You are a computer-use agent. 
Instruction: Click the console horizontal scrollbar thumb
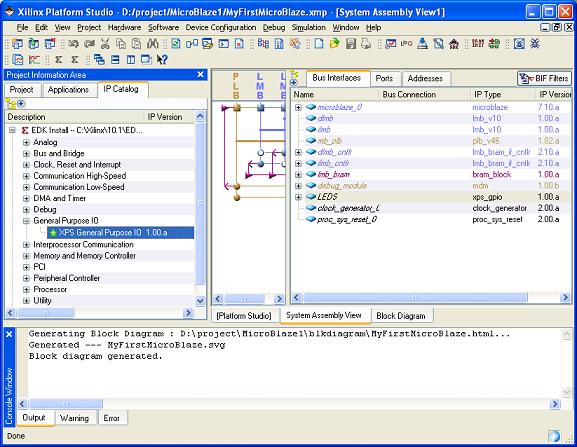(66, 404)
